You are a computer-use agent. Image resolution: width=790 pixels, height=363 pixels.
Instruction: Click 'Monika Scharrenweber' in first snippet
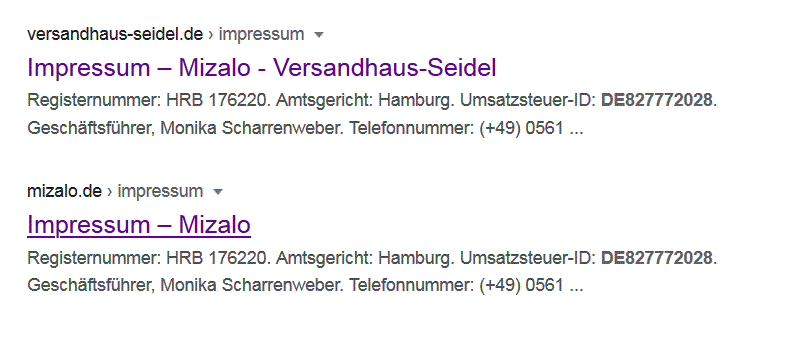click(251, 128)
